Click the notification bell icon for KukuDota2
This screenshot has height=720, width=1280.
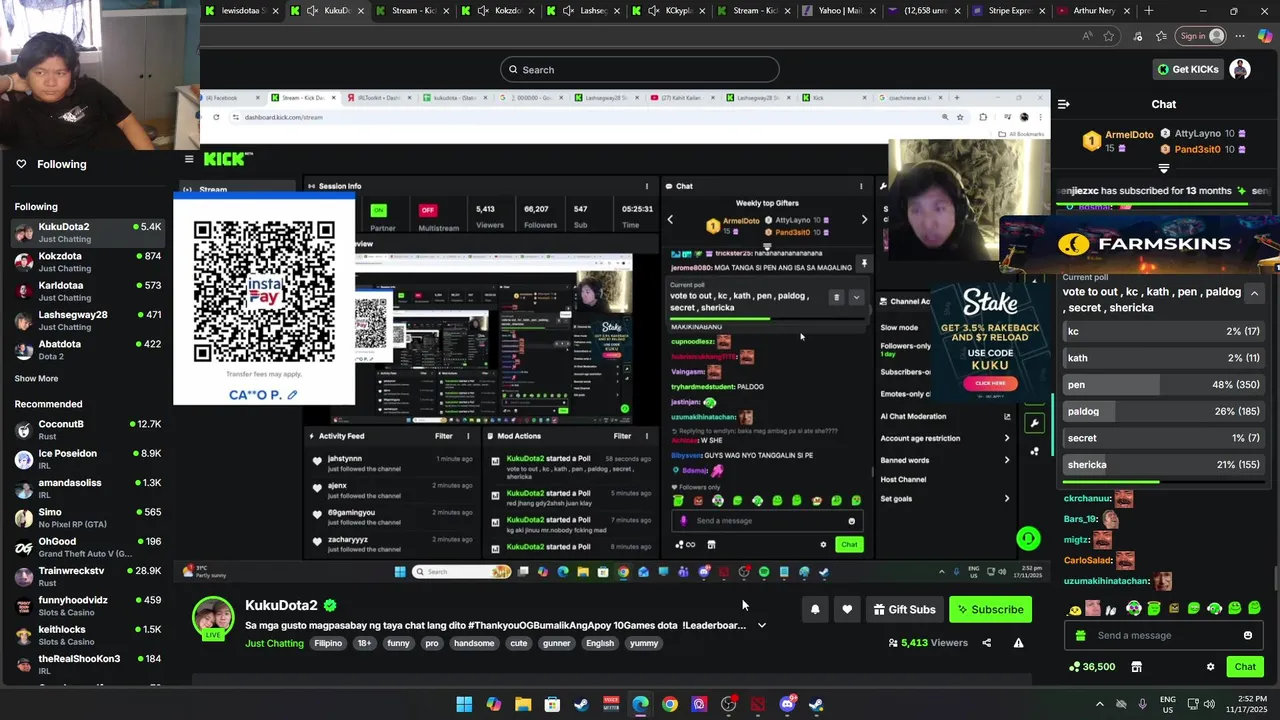coord(815,609)
